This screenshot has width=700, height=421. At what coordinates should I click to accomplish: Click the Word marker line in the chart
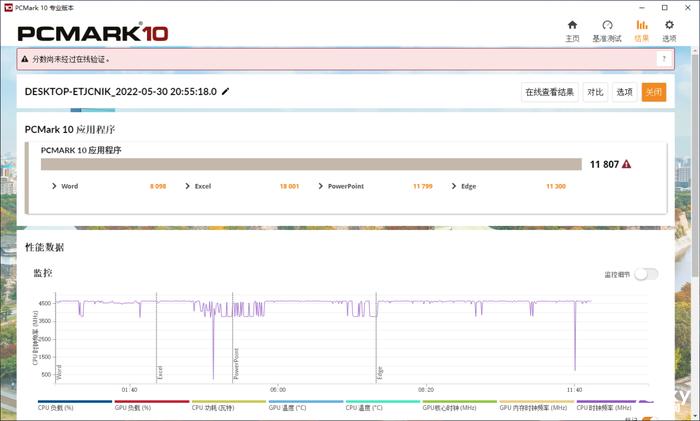coord(56,338)
